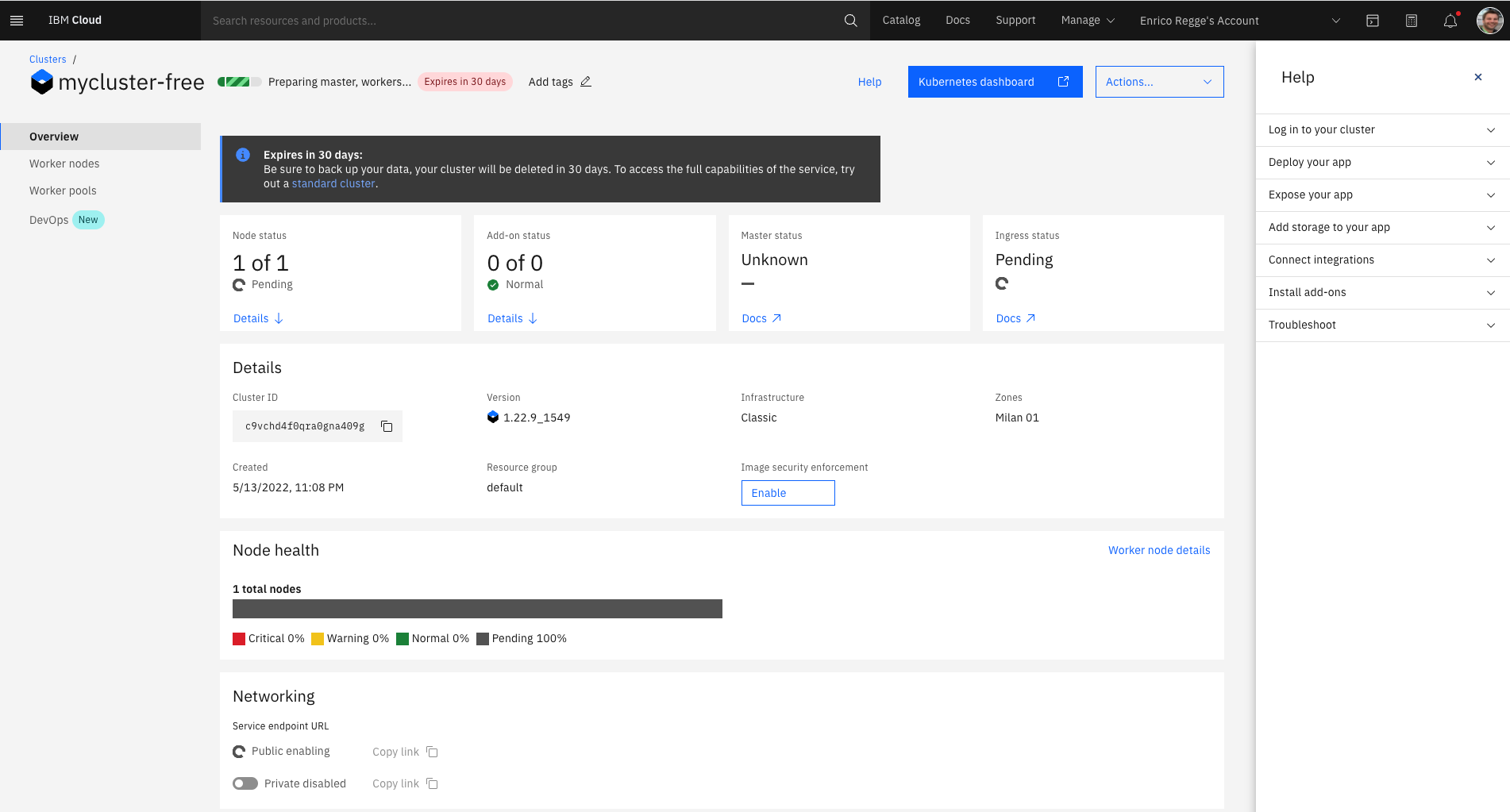Close the Help panel

pyautogui.click(x=1478, y=77)
